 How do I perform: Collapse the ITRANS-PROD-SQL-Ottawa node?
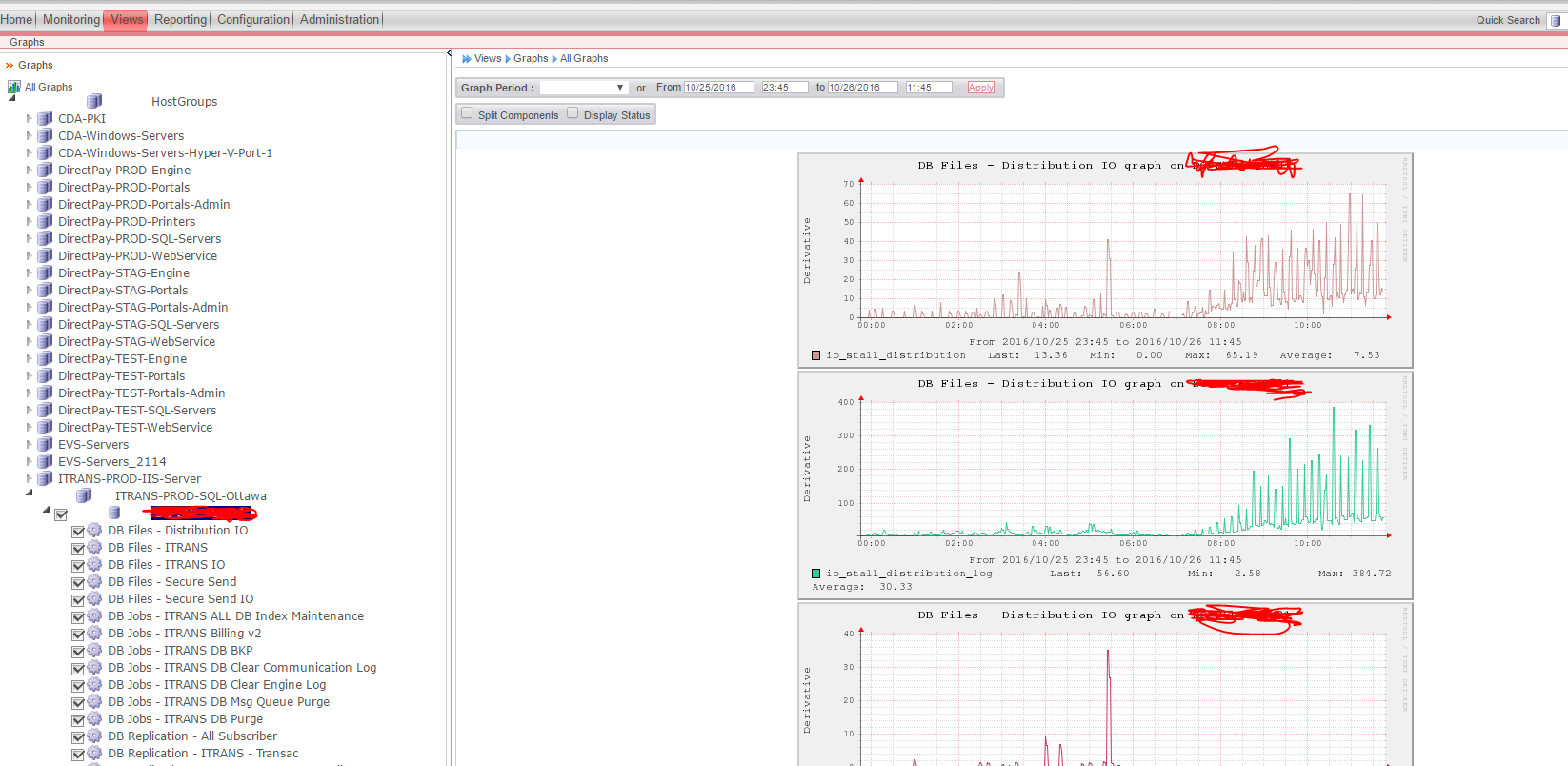(x=29, y=493)
